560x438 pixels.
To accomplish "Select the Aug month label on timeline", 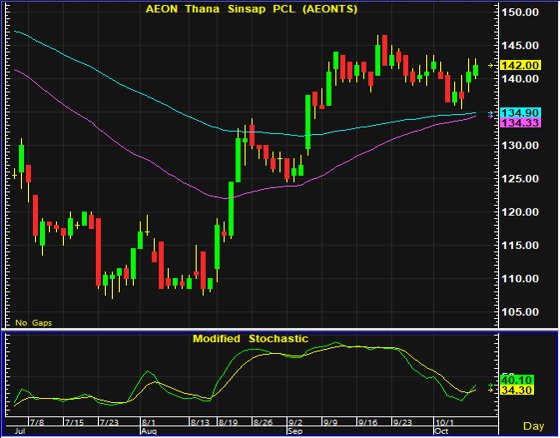I will (148, 431).
